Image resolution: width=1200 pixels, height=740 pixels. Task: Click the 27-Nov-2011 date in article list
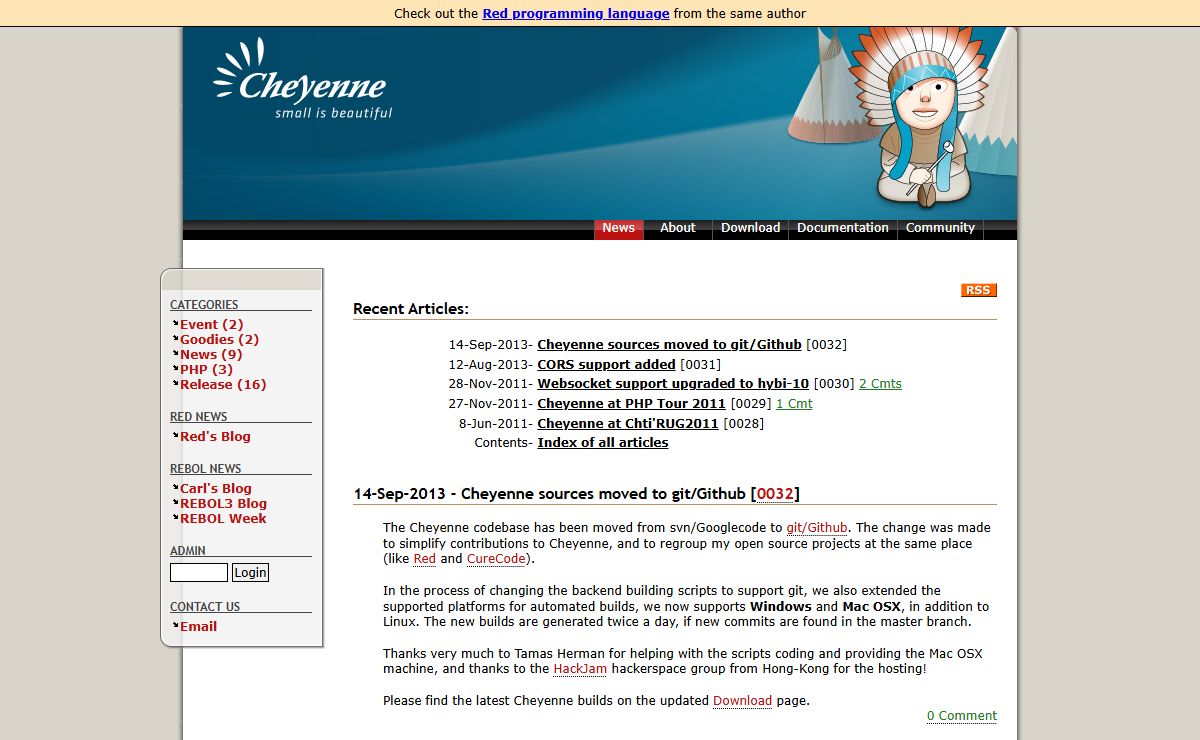[x=487, y=404]
